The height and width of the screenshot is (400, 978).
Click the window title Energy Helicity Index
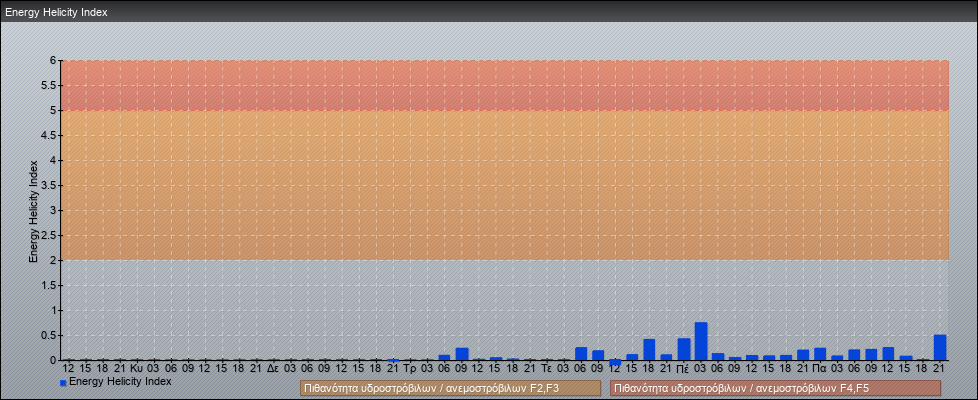pyautogui.click(x=56, y=12)
